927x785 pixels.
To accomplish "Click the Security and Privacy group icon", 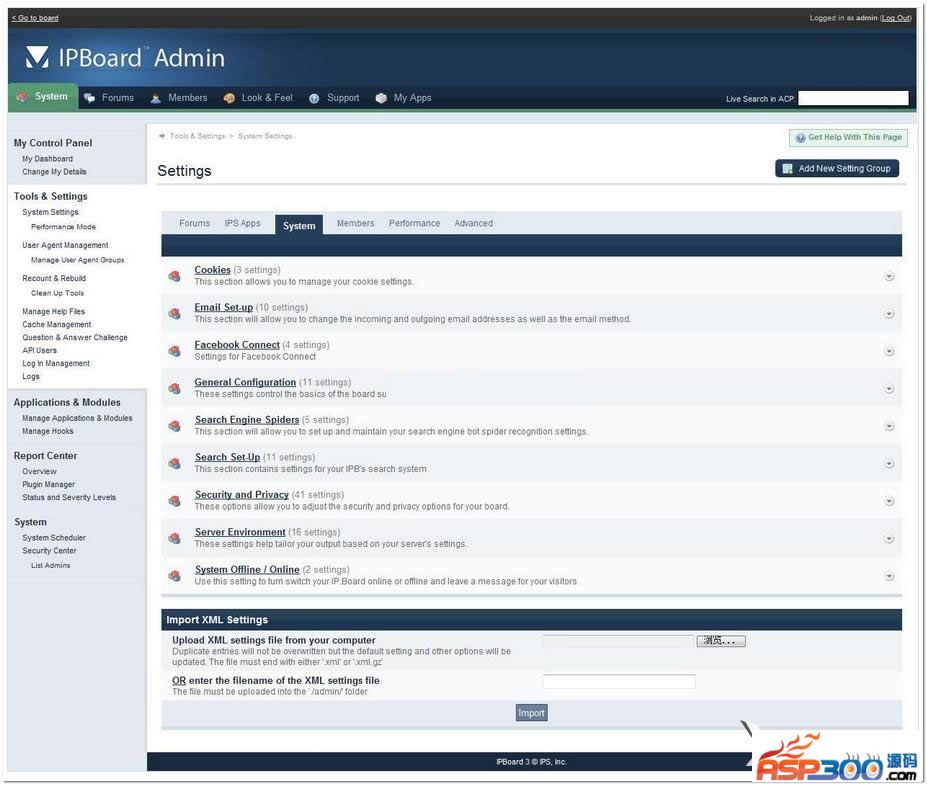I will tap(174, 501).
